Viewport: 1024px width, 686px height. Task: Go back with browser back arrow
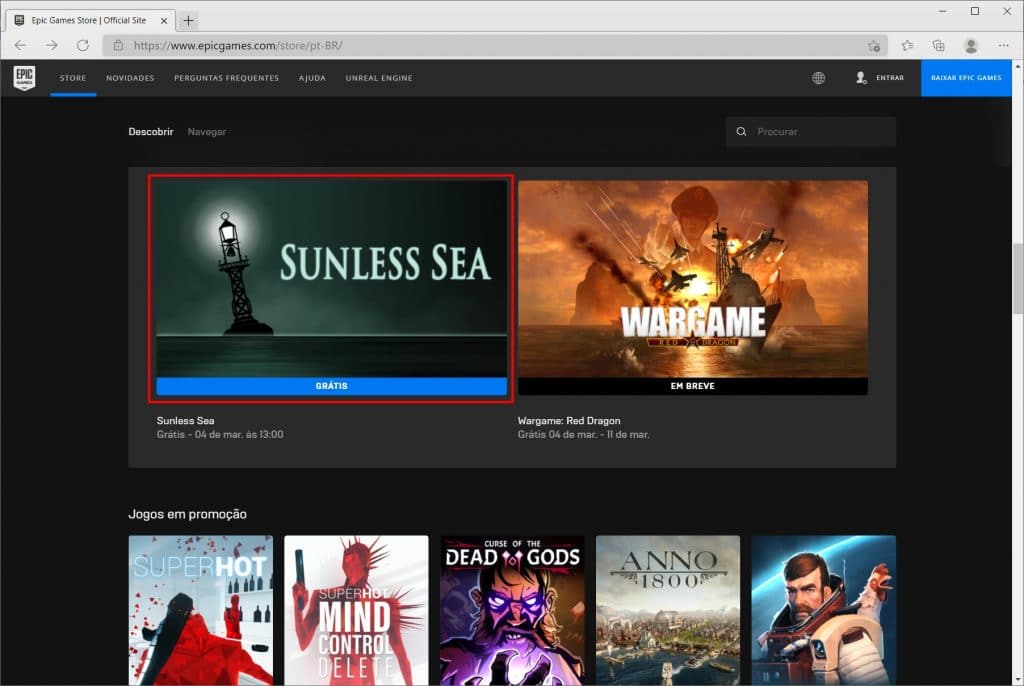point(20,45)
